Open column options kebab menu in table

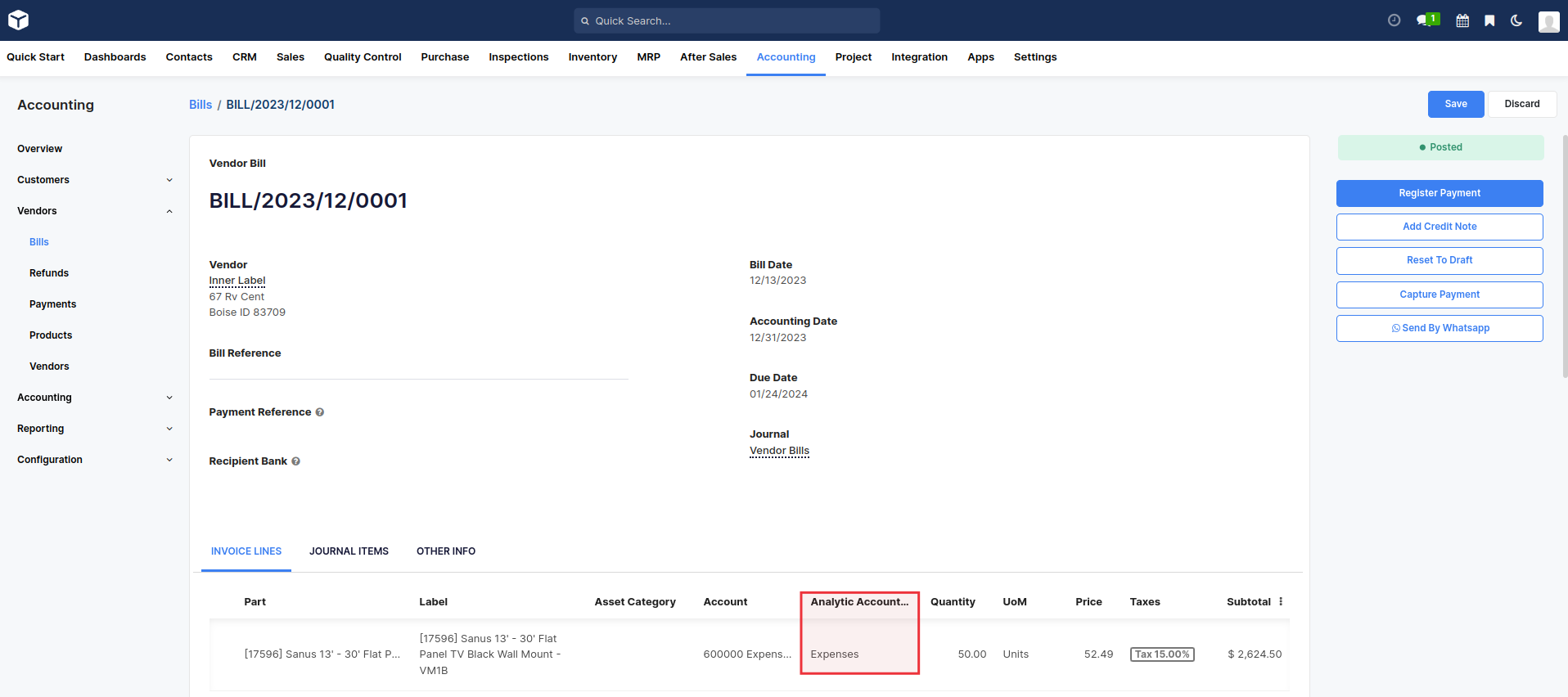point(1281,602)
